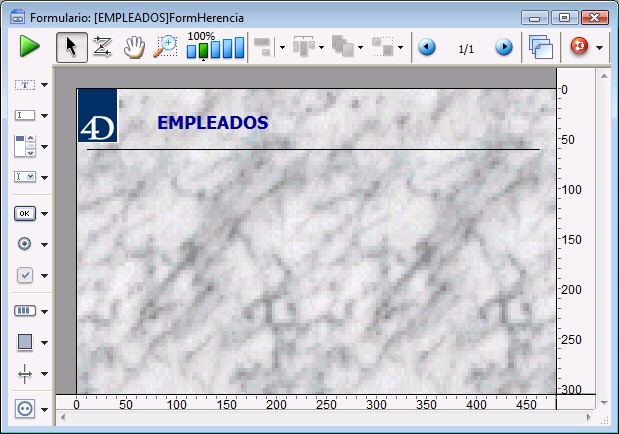Expand the alignment tool dropdown arrow
The image size is (619, 434).
click(282, 47)
